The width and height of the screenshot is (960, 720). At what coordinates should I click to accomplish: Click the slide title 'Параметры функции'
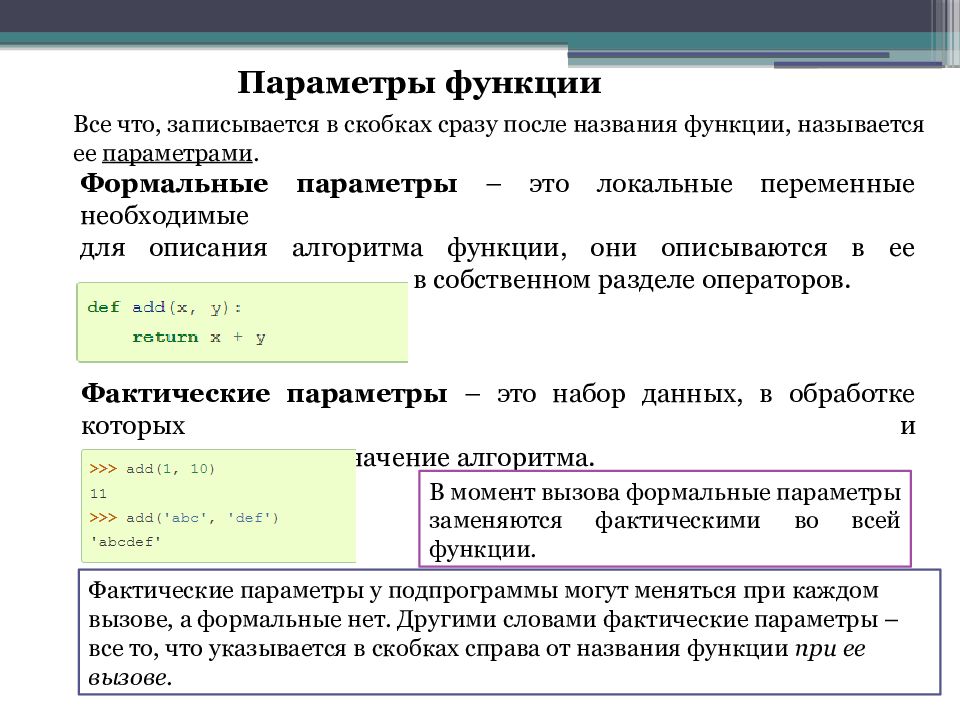[420, 84]
